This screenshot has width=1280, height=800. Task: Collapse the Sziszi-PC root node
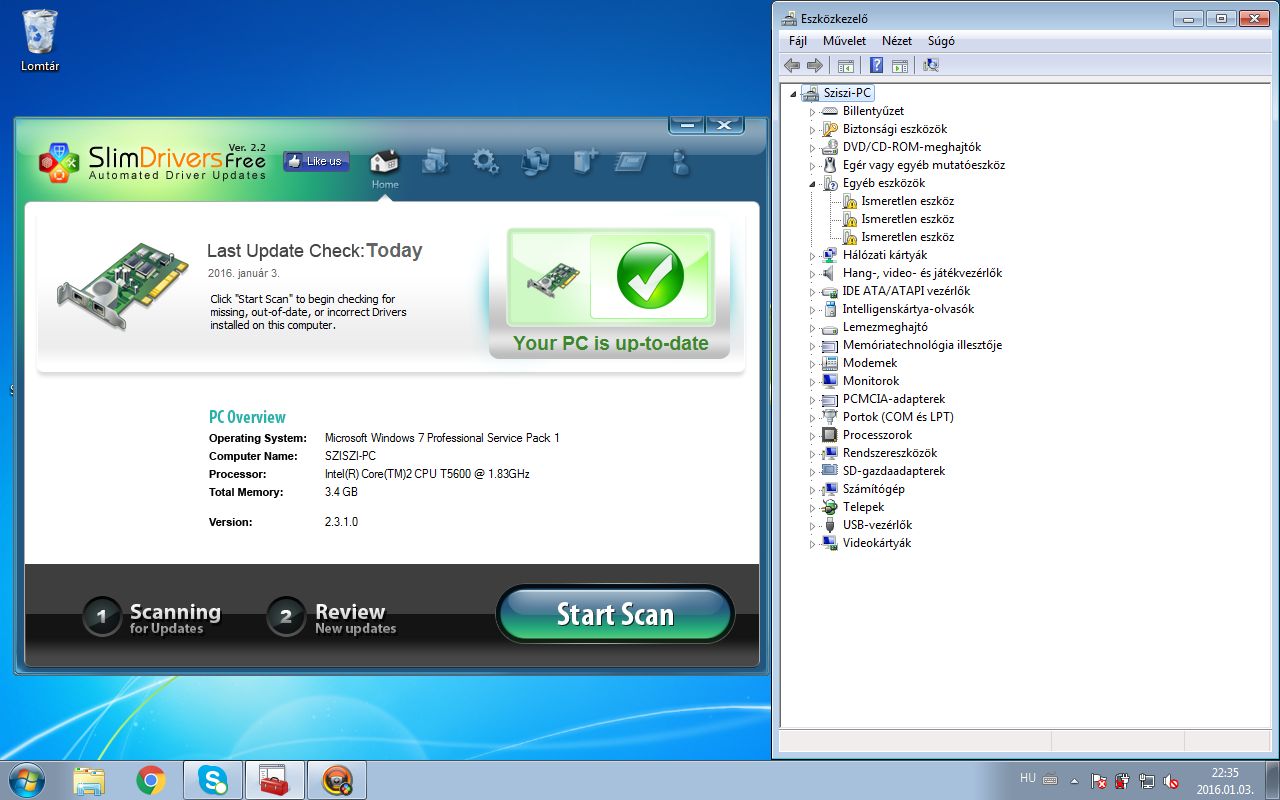794,94
